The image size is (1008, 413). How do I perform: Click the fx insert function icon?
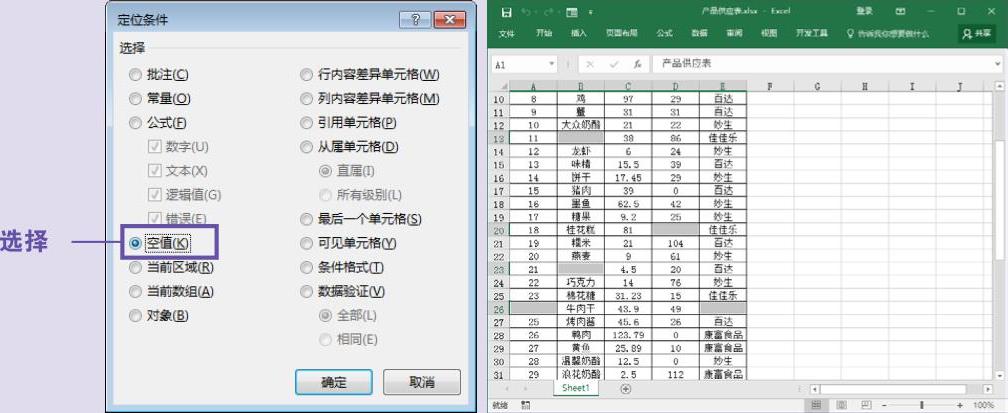point(637,64)
